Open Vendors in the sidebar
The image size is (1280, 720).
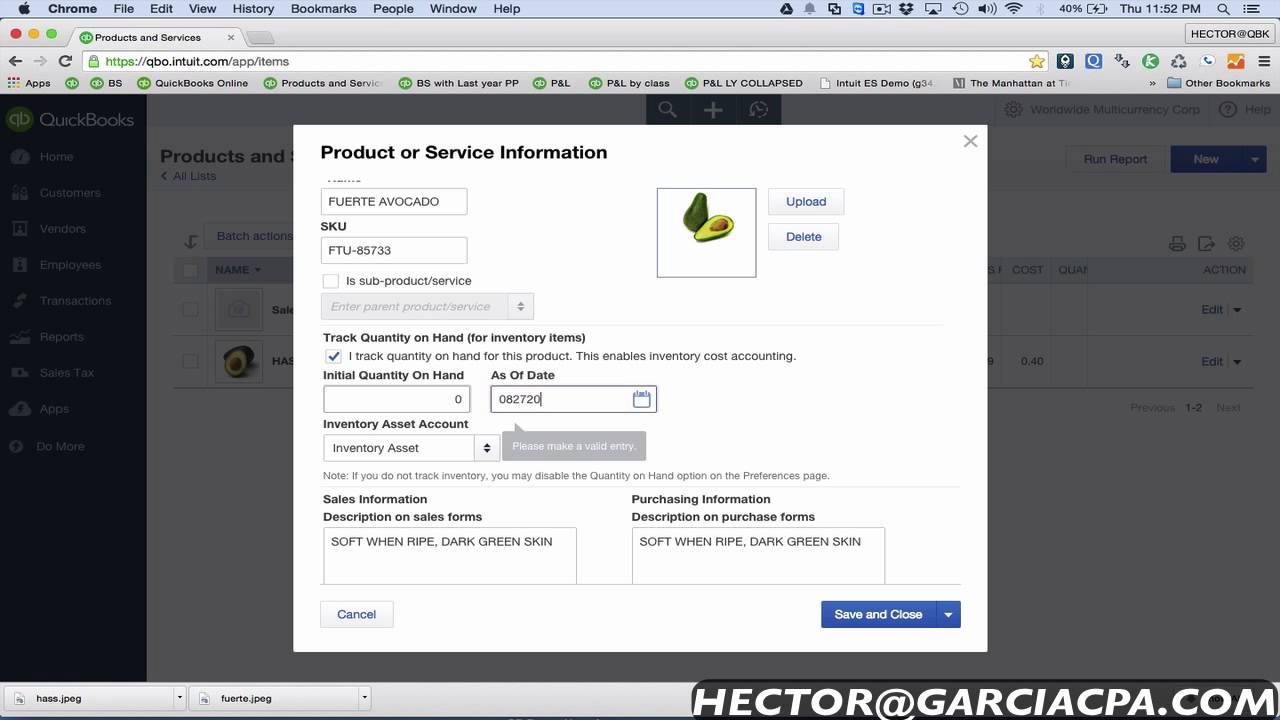coord(62,229)
